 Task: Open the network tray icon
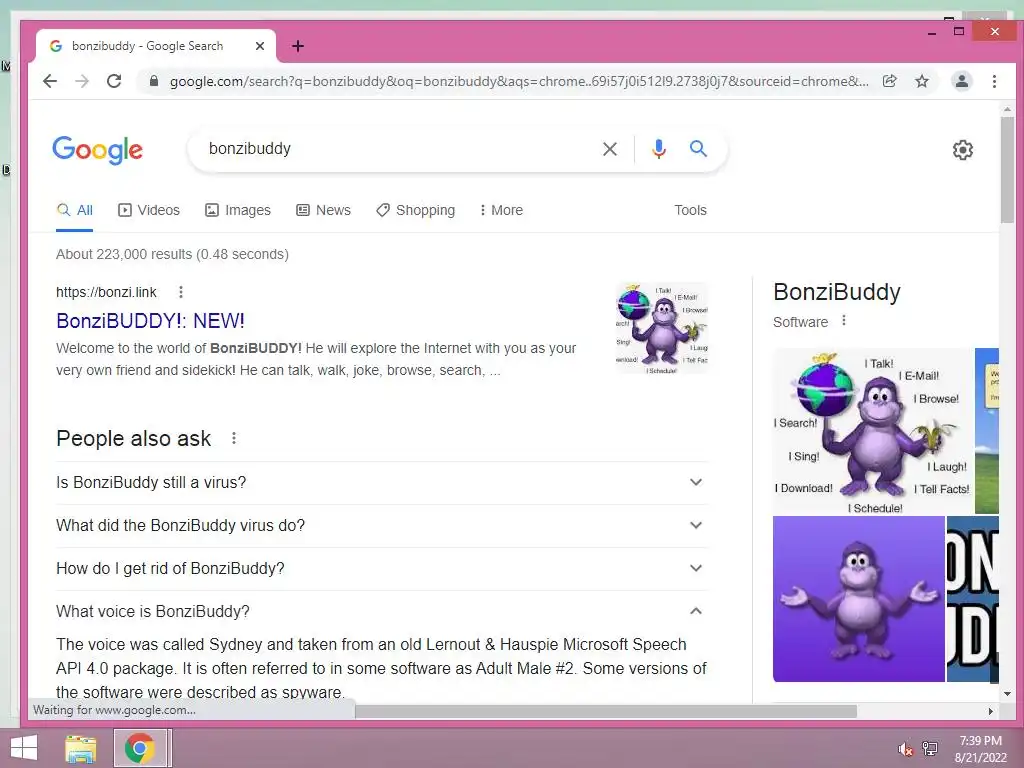pos(930,748)
